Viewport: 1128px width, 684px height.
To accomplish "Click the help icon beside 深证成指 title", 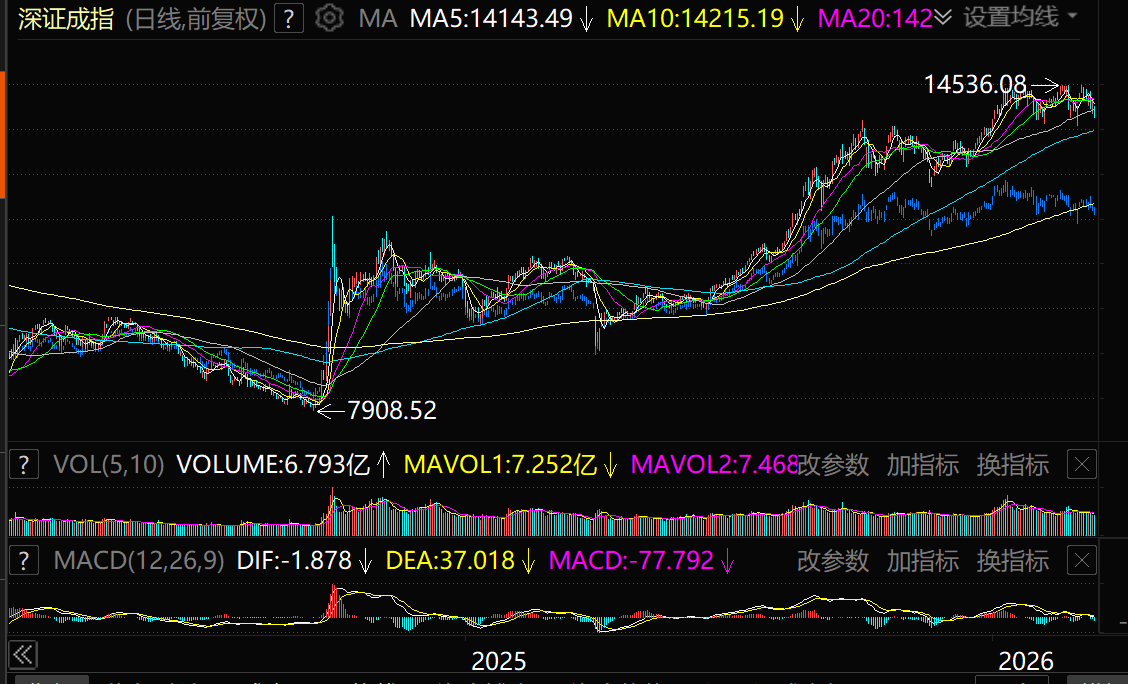I will [x=289, y=17].
